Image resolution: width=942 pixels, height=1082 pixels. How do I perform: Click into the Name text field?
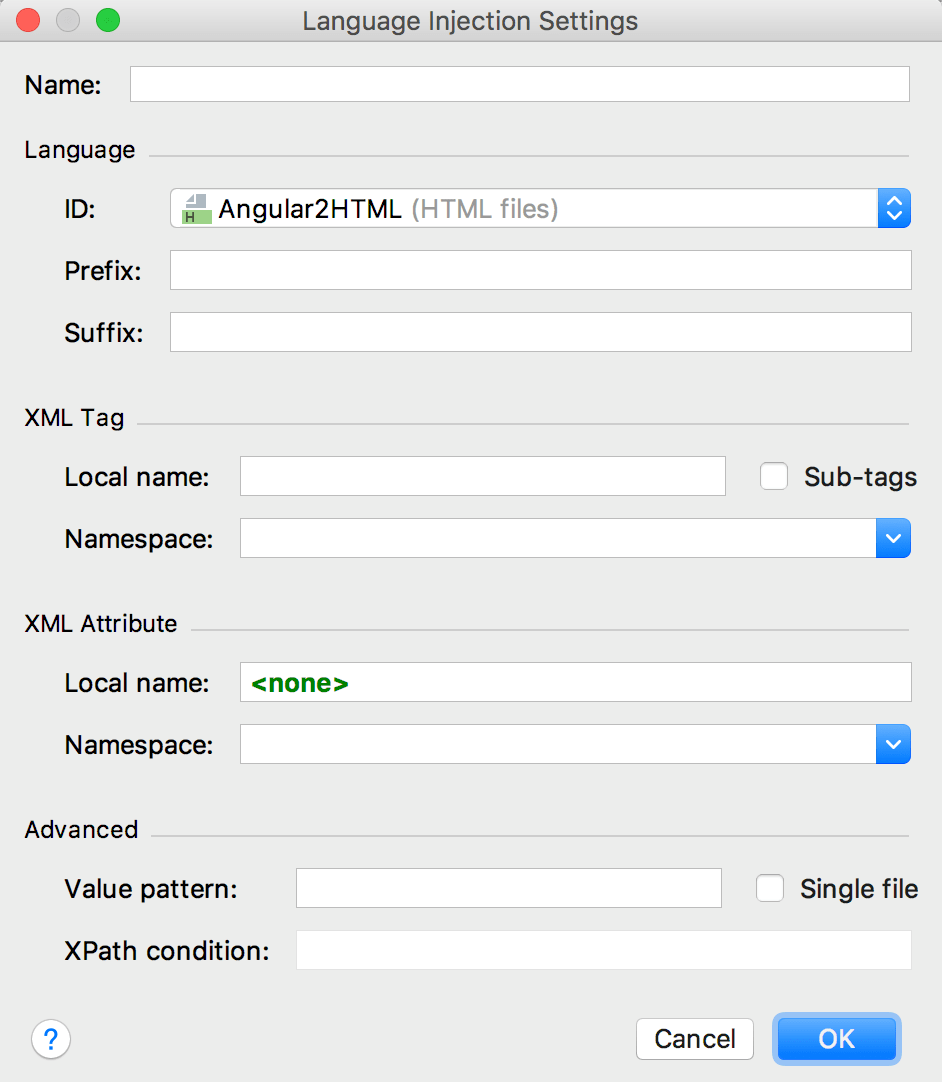pos(520,84)
